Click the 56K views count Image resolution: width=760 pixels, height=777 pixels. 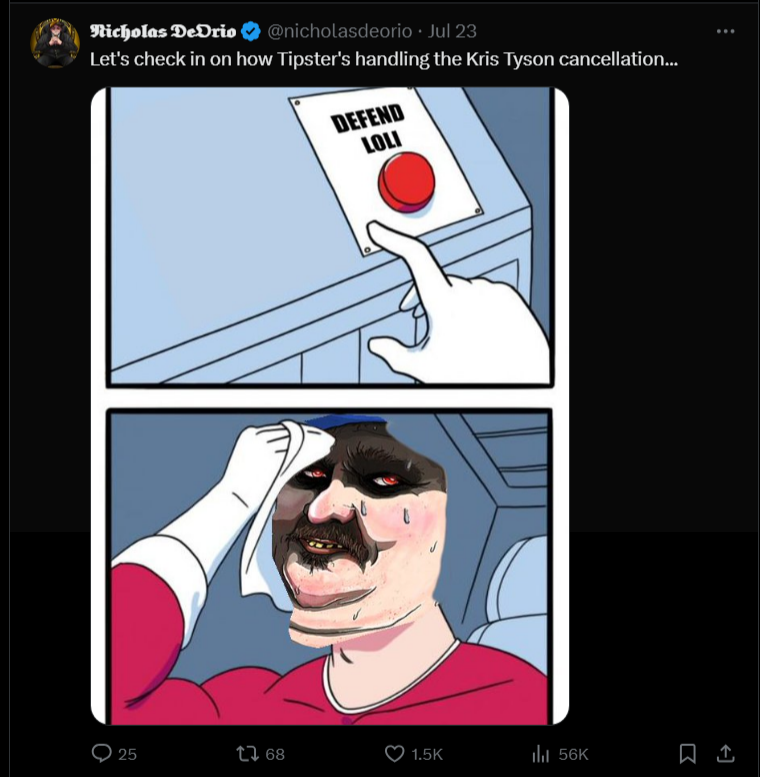(573, 754)
